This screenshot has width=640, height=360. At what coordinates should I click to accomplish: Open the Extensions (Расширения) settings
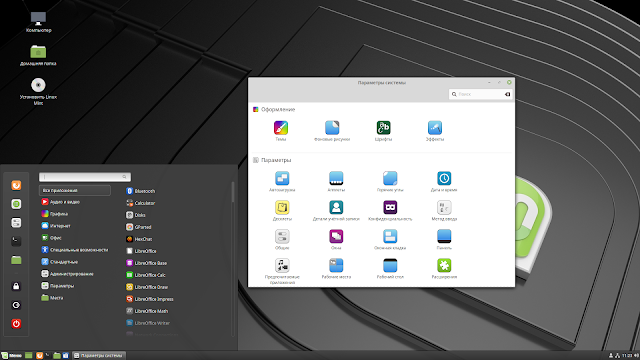[x=444, y=268]
